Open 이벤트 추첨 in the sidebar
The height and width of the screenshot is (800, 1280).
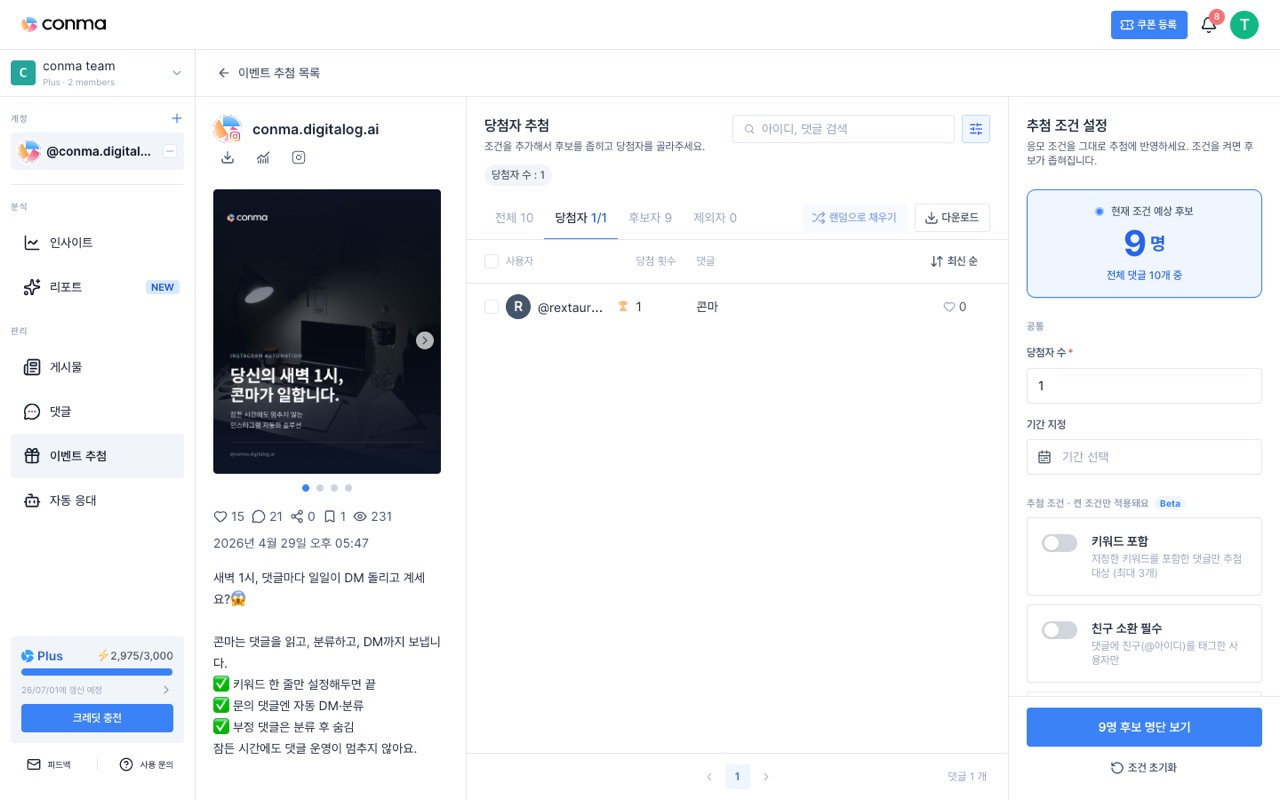click(x=97, y=456)
